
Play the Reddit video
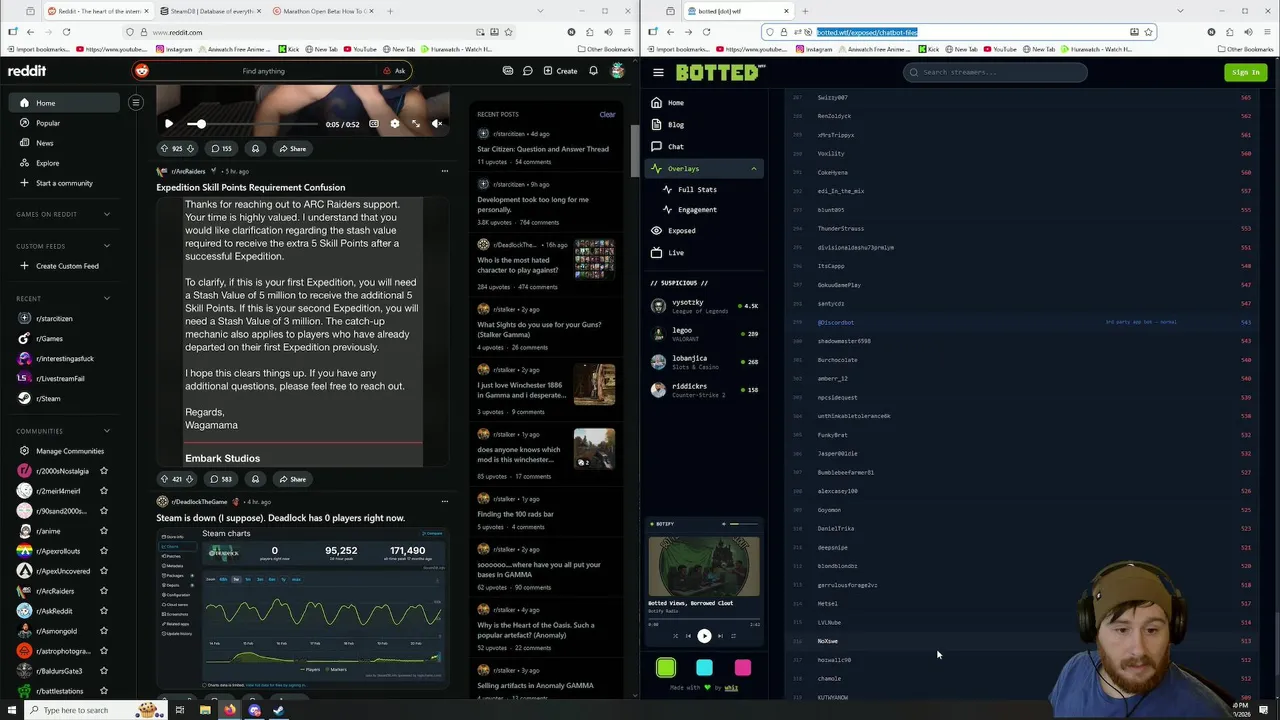click(169, 124)
